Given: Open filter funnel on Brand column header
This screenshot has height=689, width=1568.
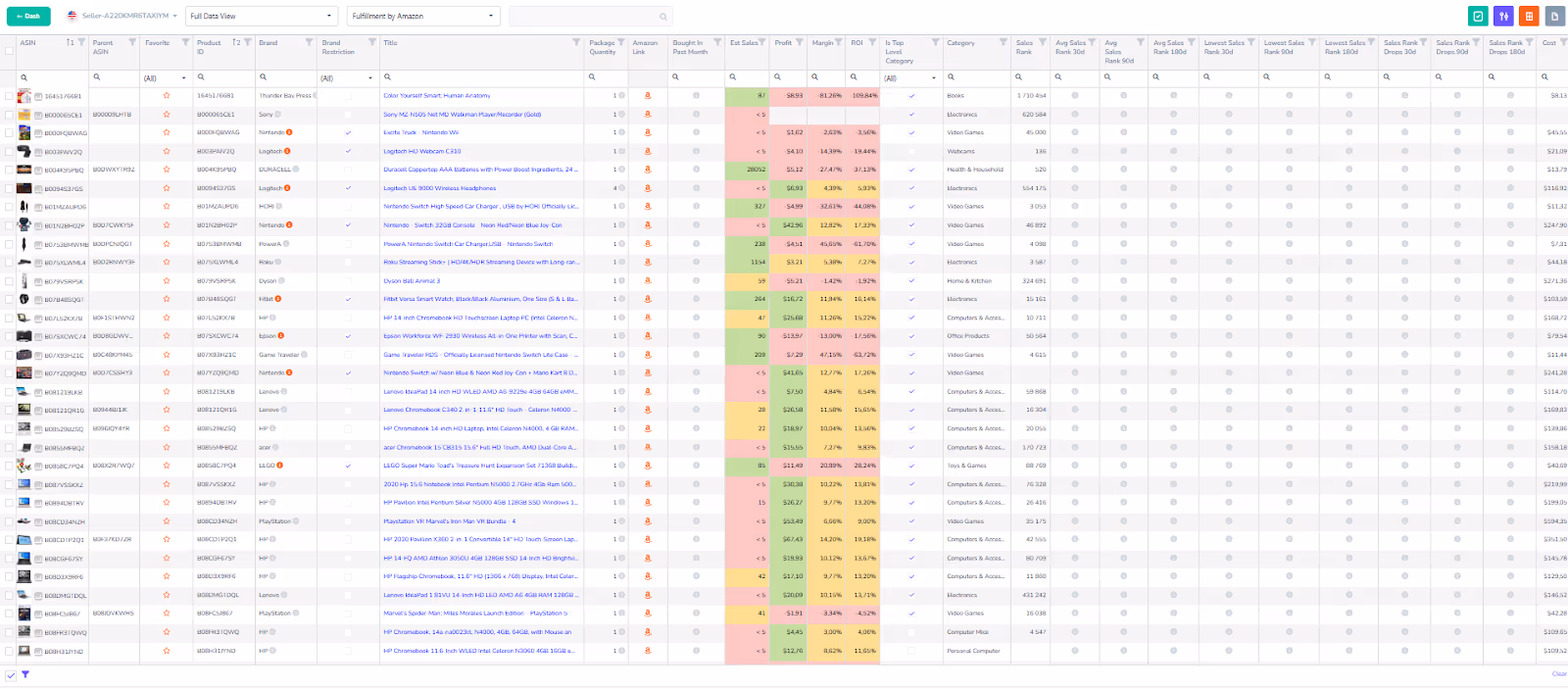Looking at the screenshot, I should point(310,42).
